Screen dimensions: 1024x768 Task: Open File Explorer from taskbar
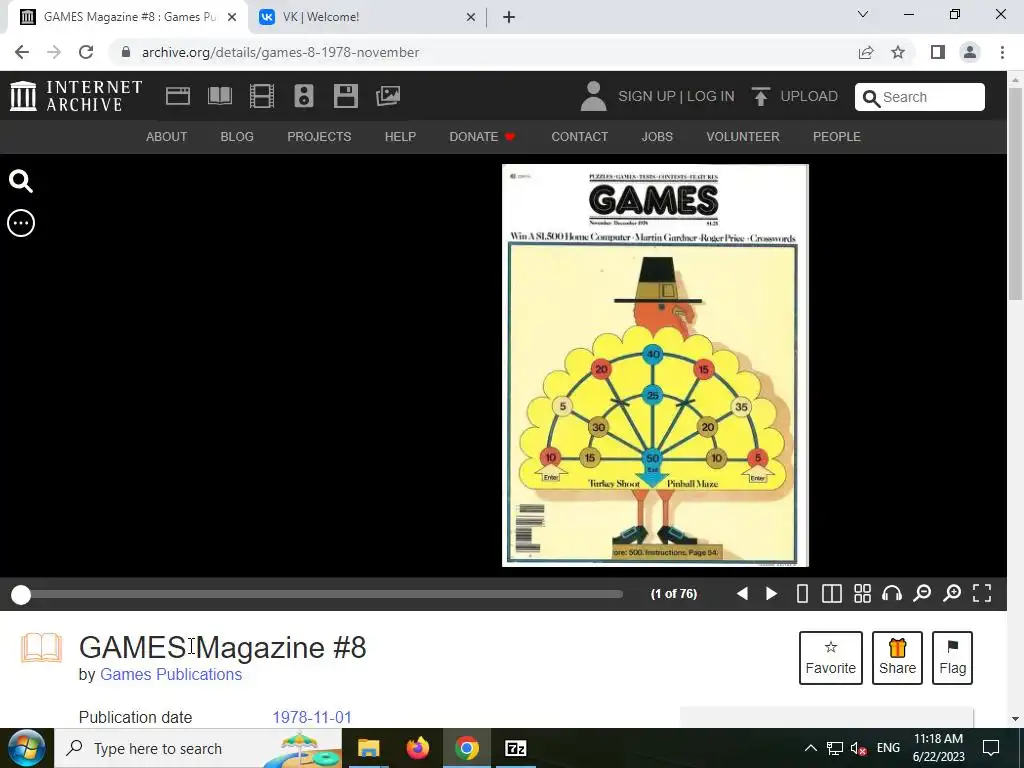click(368, 748)
